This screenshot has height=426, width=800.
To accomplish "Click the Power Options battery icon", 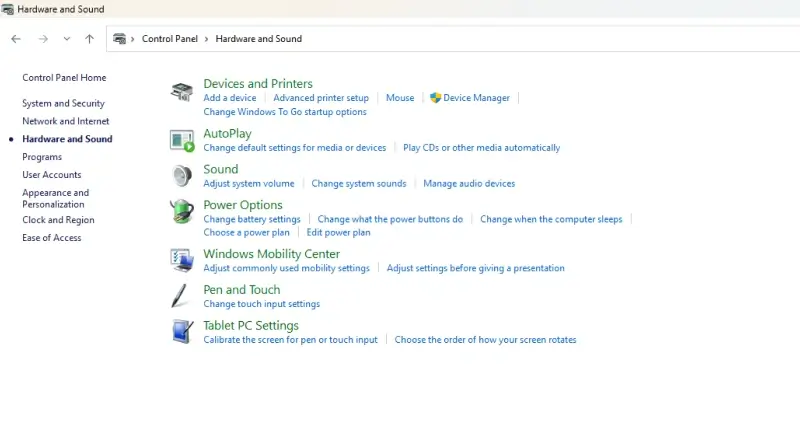I will click(x=182, y=211).
